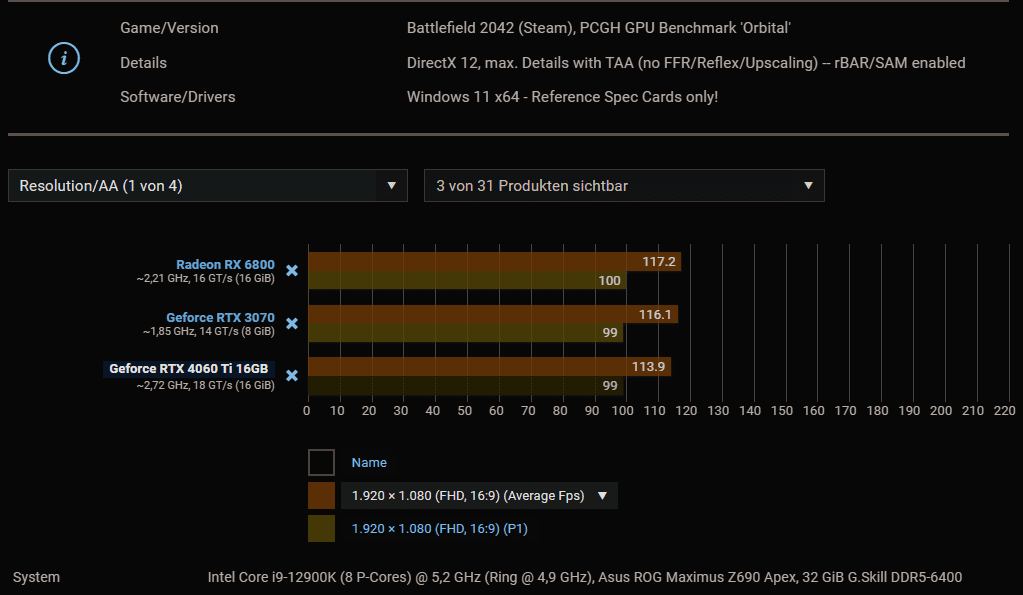This screenshot has height=595, width=1023.
Task: Click the 116.1 bar of Geforce RTX 3070
Action: click(493, 314)
